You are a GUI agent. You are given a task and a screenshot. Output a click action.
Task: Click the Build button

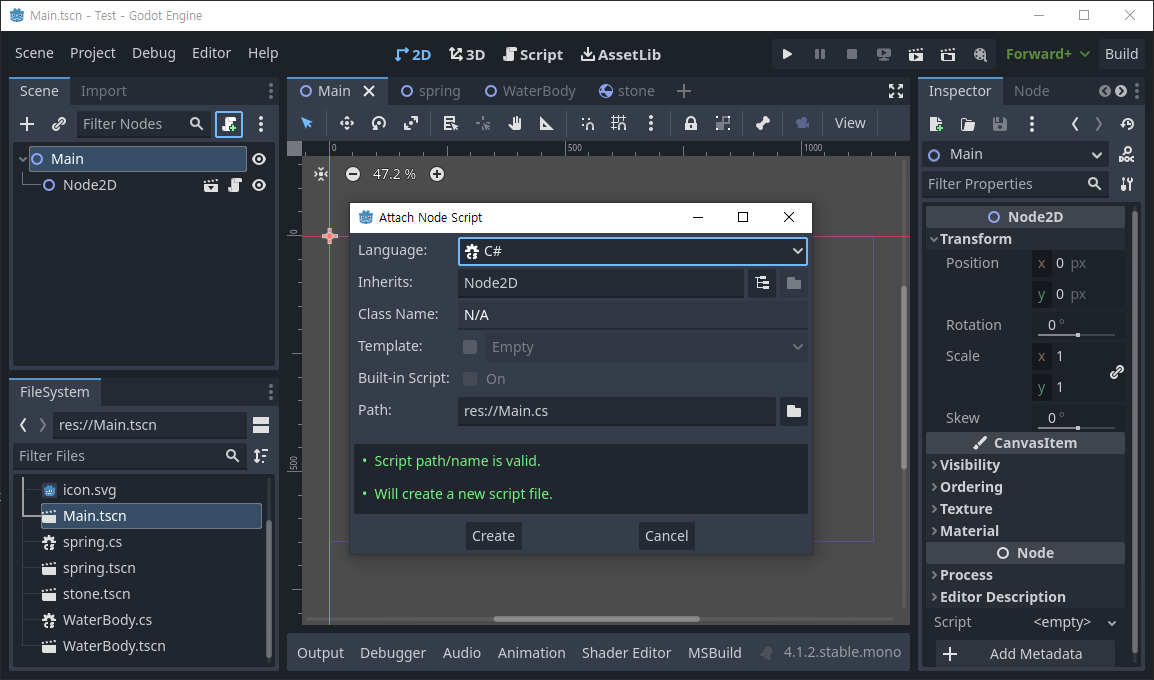pyautogui.click(x=1121, y=54)
